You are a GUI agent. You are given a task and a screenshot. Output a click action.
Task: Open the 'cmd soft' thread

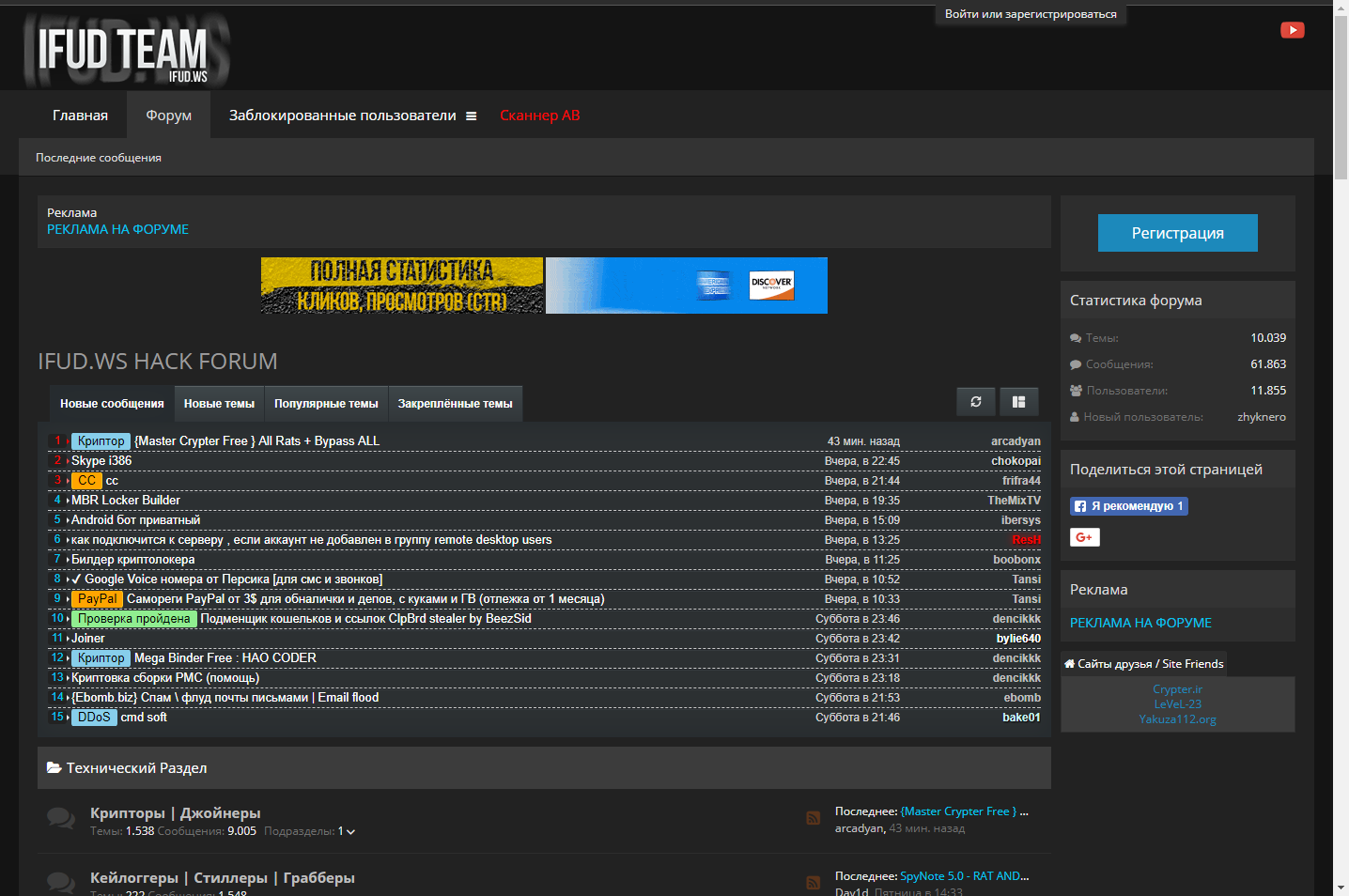[144, 718]
